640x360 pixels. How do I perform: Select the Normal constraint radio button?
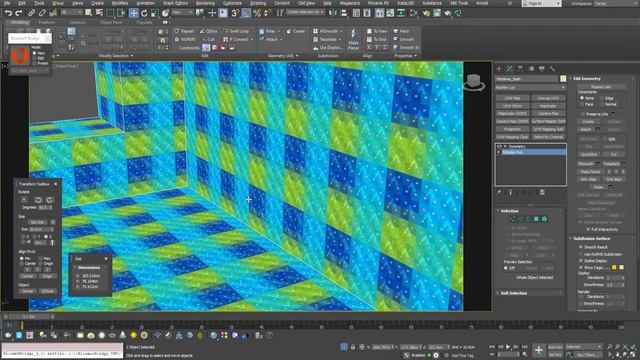tap(602, 104)
